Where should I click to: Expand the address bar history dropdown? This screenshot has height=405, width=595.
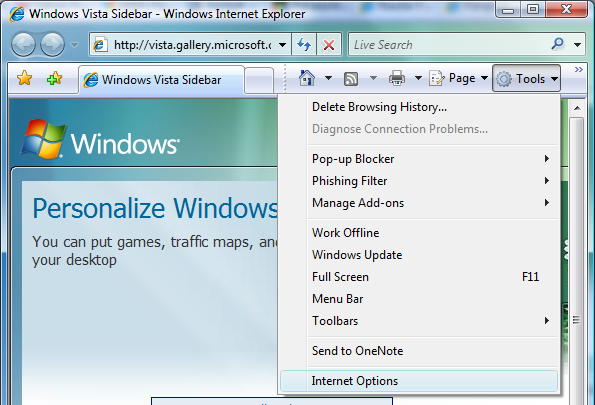pos(282,45)
